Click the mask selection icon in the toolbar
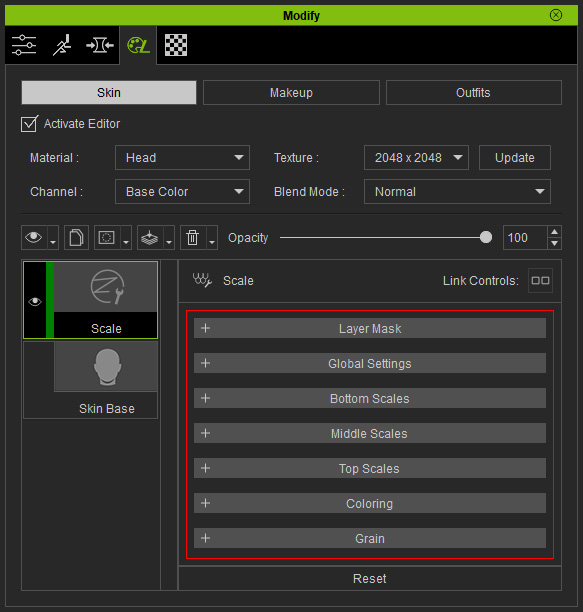 click(x=107, y=237)
